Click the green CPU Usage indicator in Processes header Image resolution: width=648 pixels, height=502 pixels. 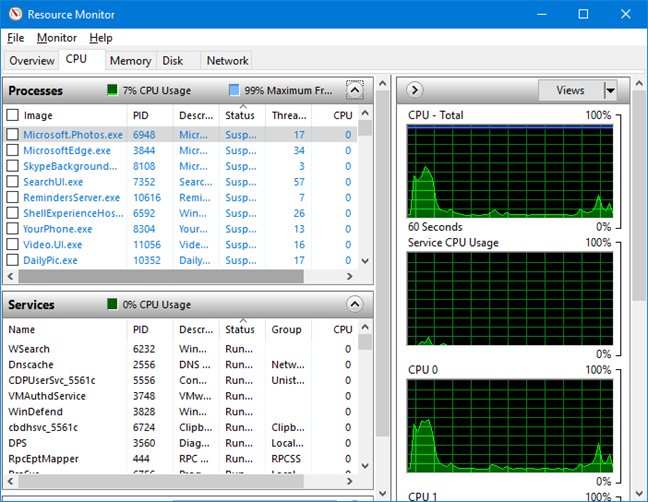tap(113, 91)
